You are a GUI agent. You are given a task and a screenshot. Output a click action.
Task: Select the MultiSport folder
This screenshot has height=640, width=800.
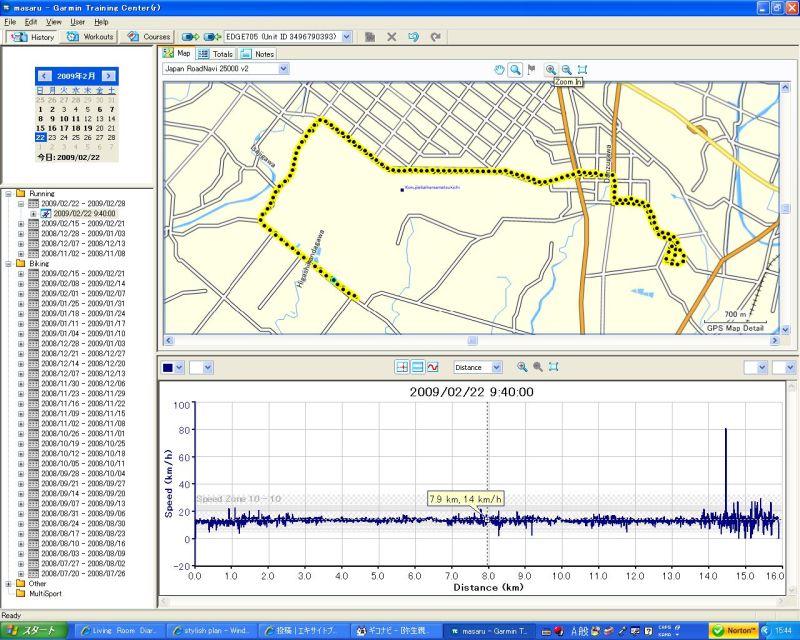[45, 594]
